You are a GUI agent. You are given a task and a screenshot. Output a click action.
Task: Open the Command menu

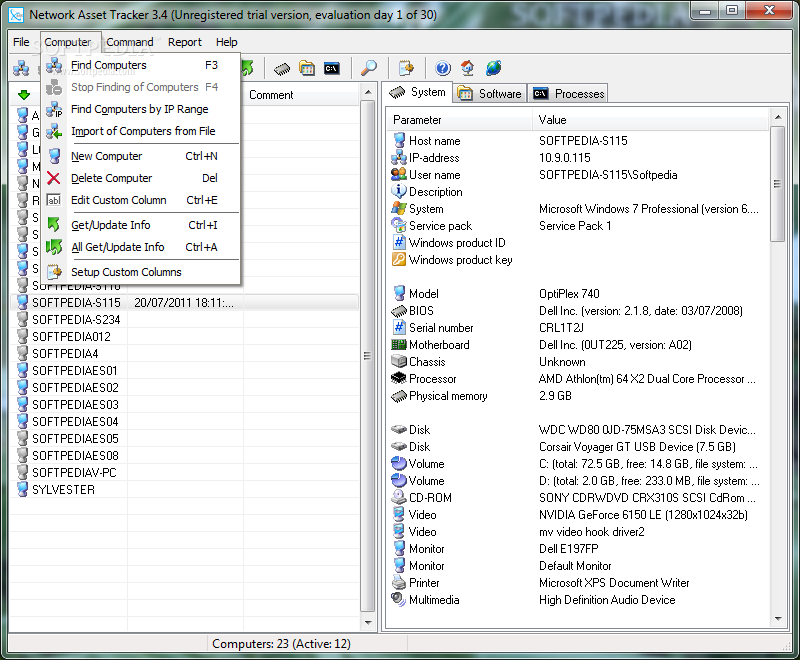[x=130, y=42]
